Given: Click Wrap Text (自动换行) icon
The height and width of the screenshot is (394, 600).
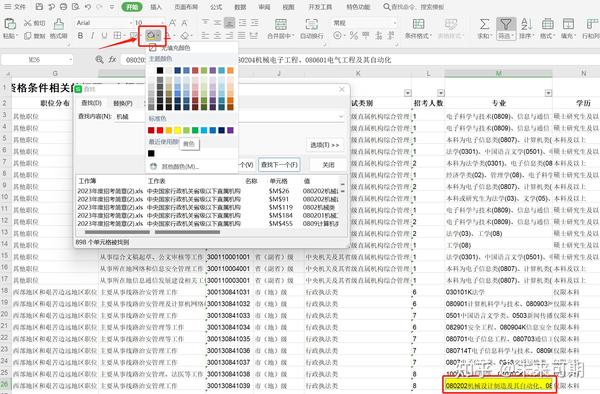Looking at the screenshot, I should click(x=311, y=24).
